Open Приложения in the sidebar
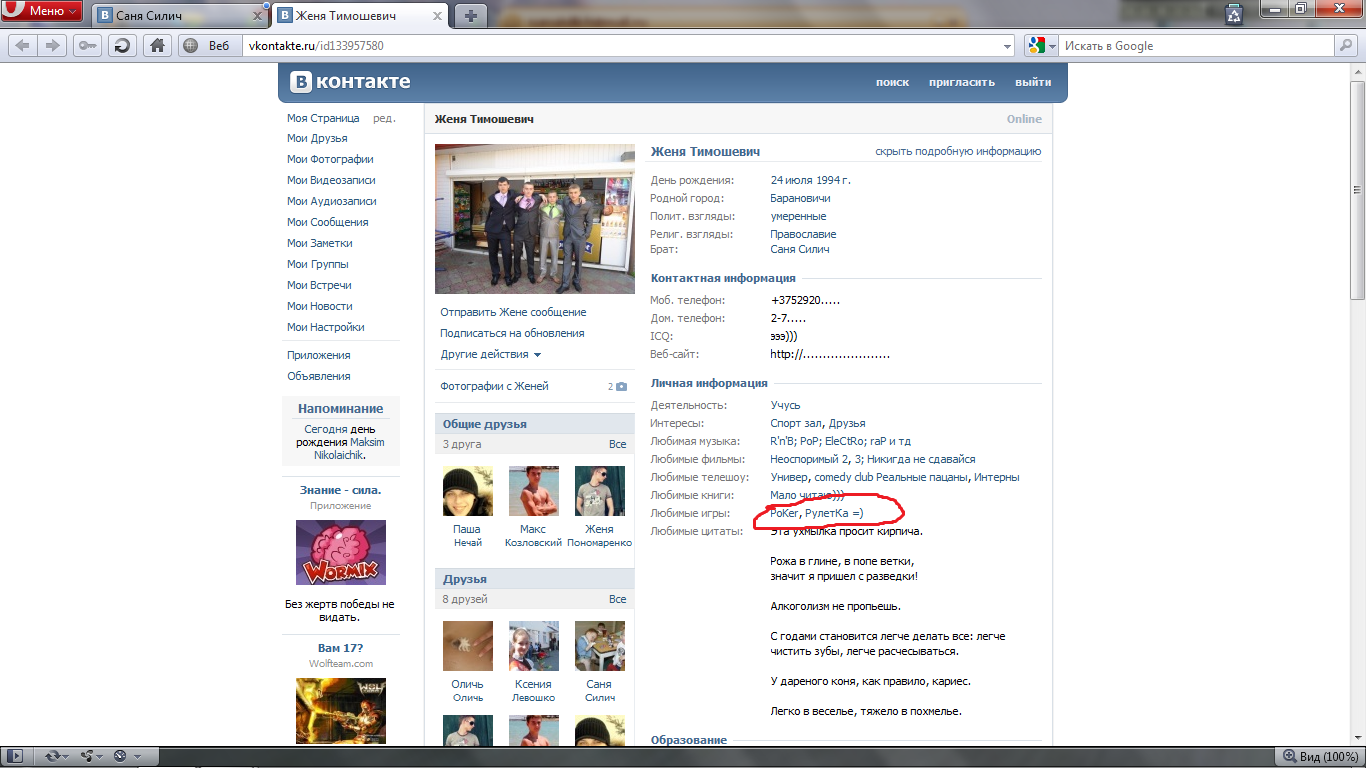Image resolution: width=1366 pixels, height=768 pixels. click(x=318, y=355)
